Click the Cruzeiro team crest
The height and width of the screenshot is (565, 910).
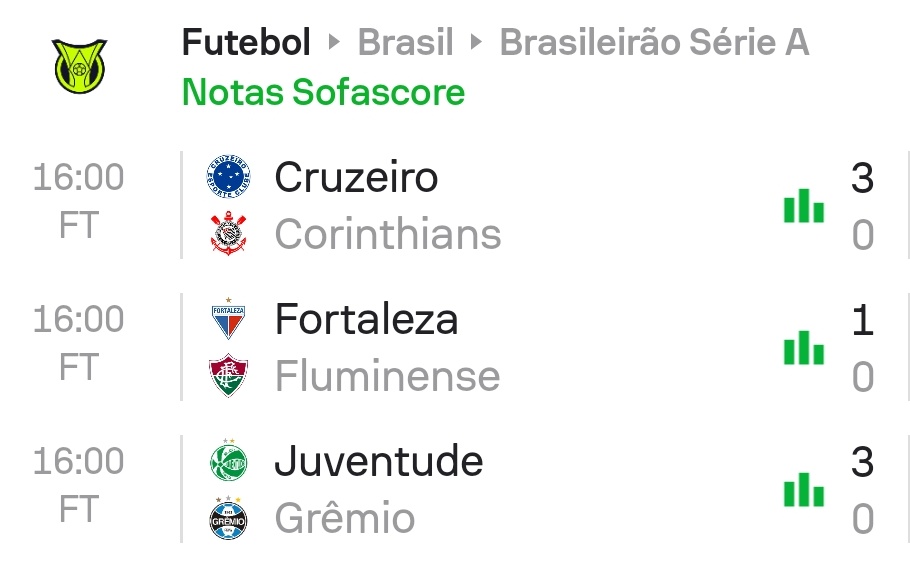(x=228, y=177)
